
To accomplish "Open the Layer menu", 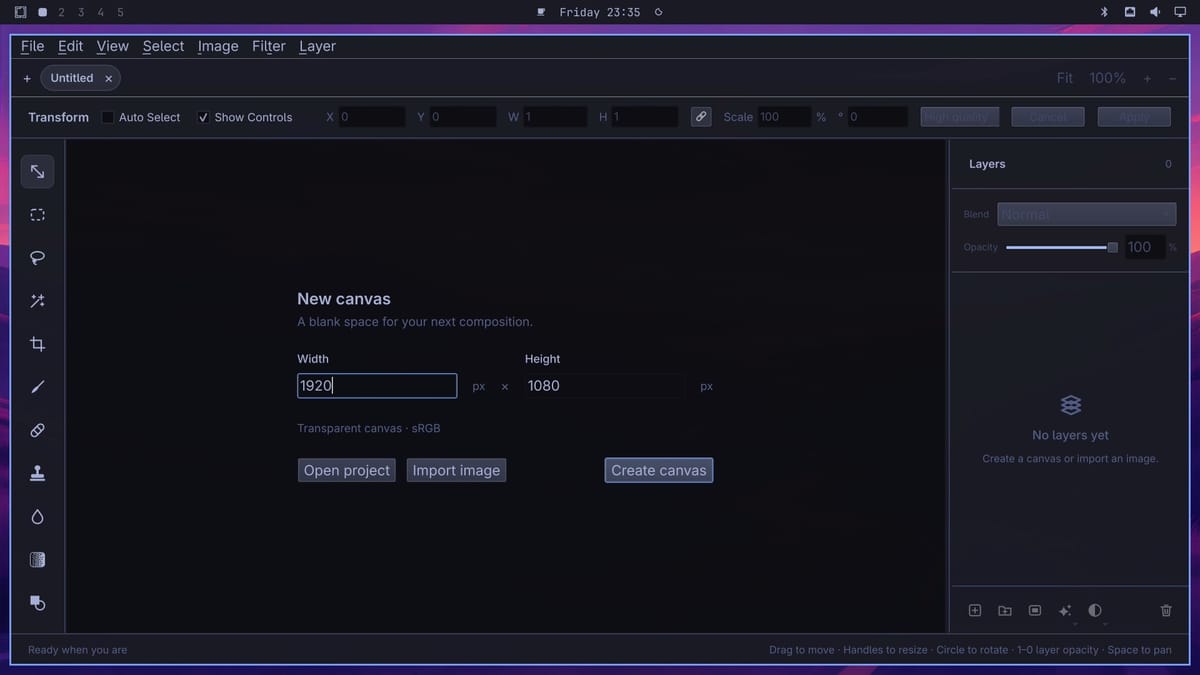I will 317,46.
